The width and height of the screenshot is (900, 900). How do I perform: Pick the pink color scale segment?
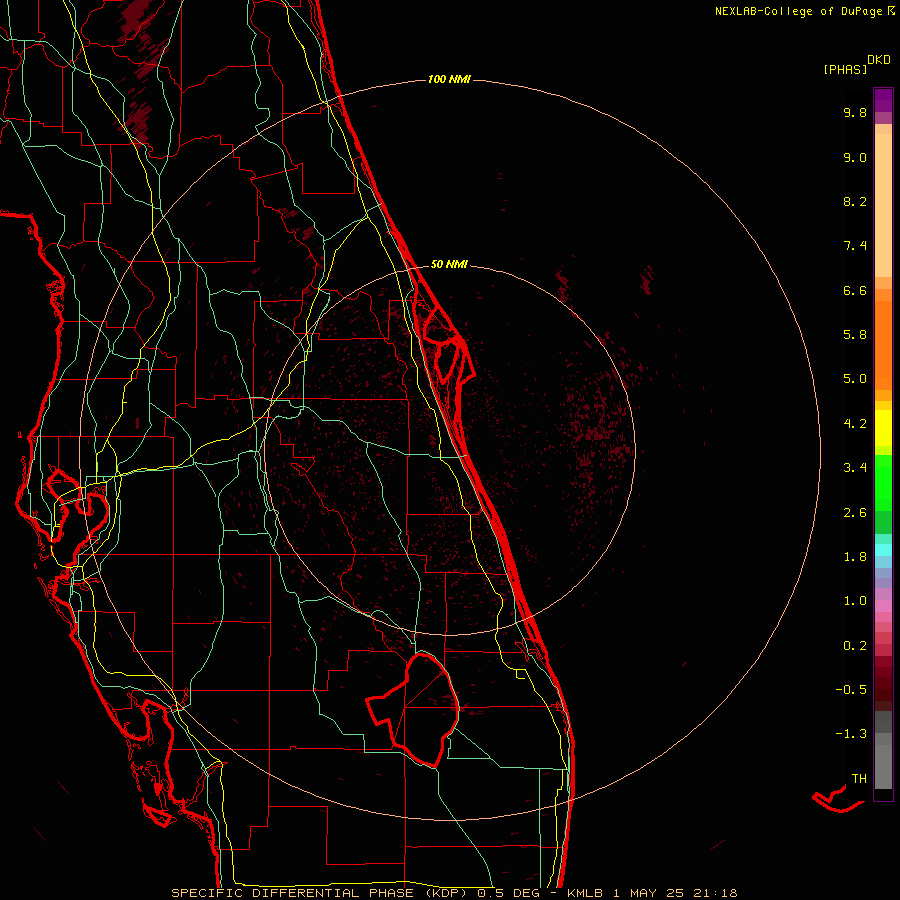tap(883, 606)
